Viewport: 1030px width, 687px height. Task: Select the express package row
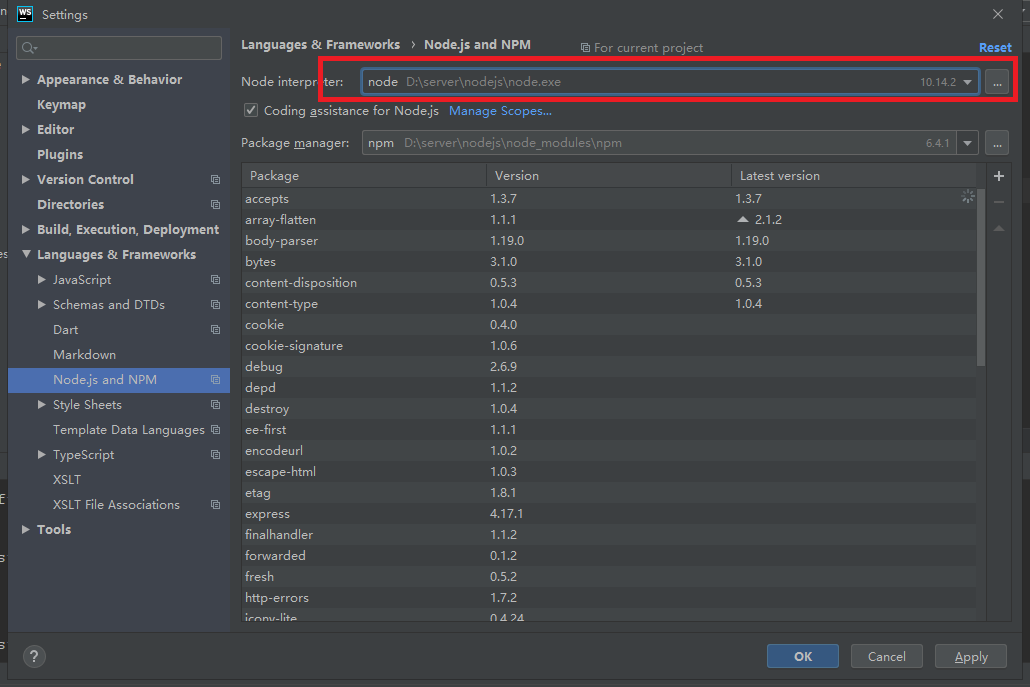point(608,514)
